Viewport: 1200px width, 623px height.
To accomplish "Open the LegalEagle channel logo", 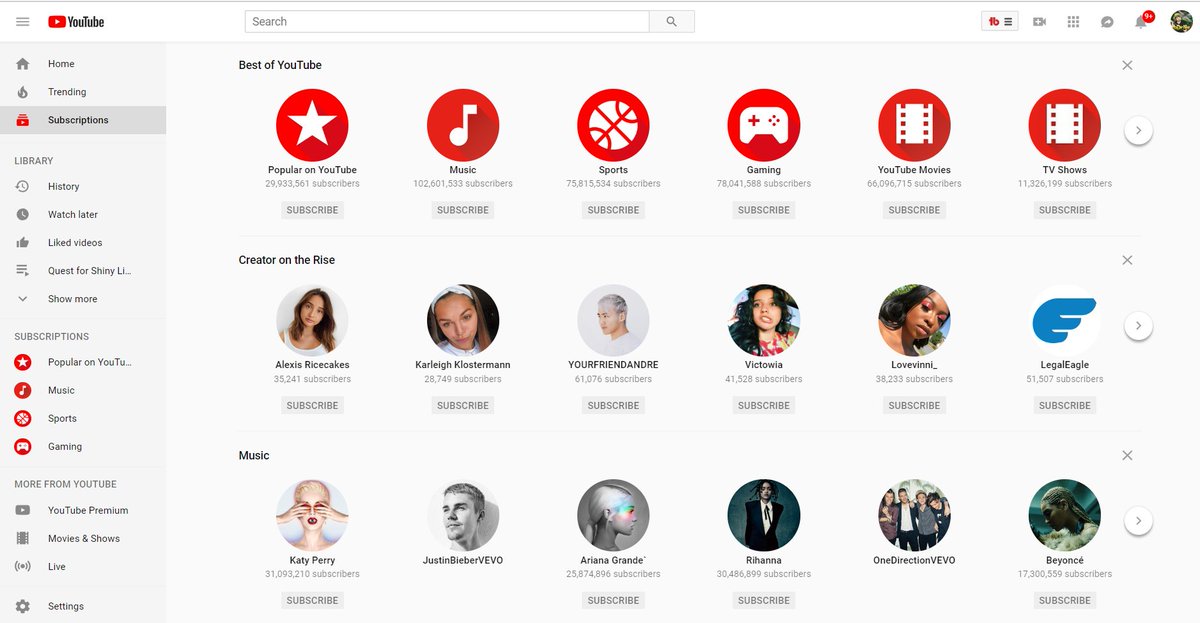I will [1065, 320].
